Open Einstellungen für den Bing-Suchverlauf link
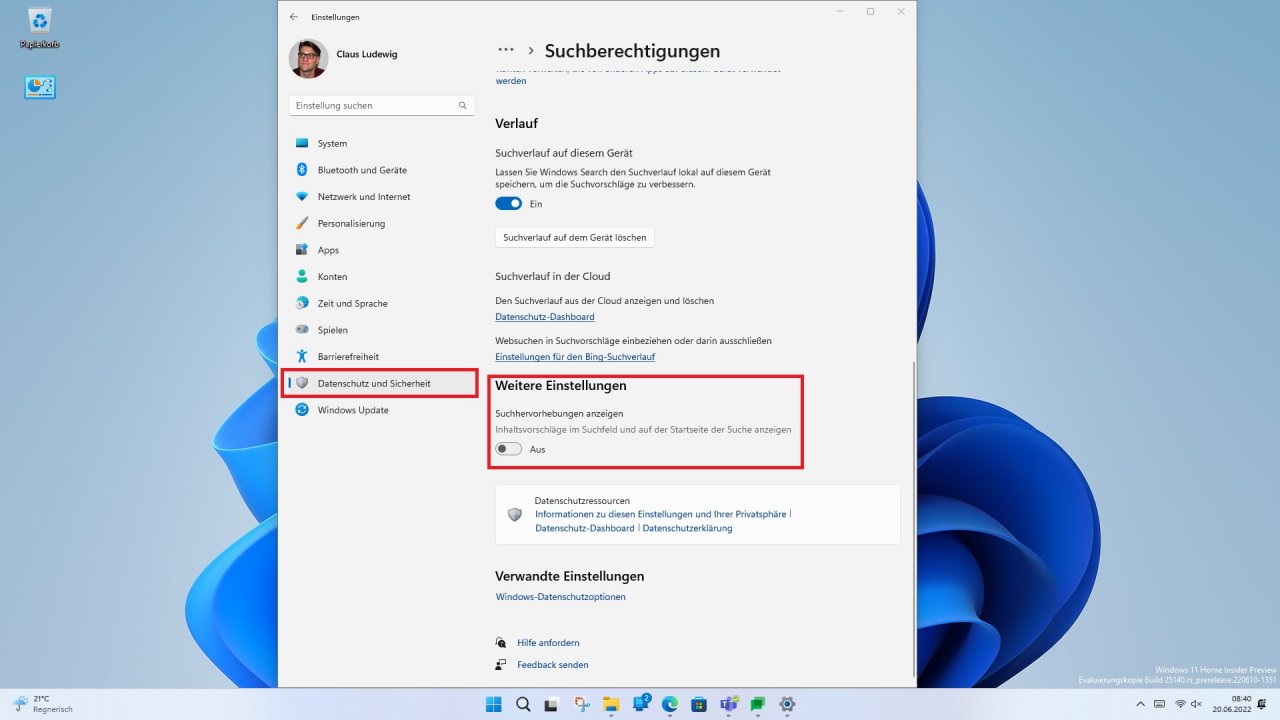Image resolution: width=1280 pixels, height=720 pixels. pos(575,357)
